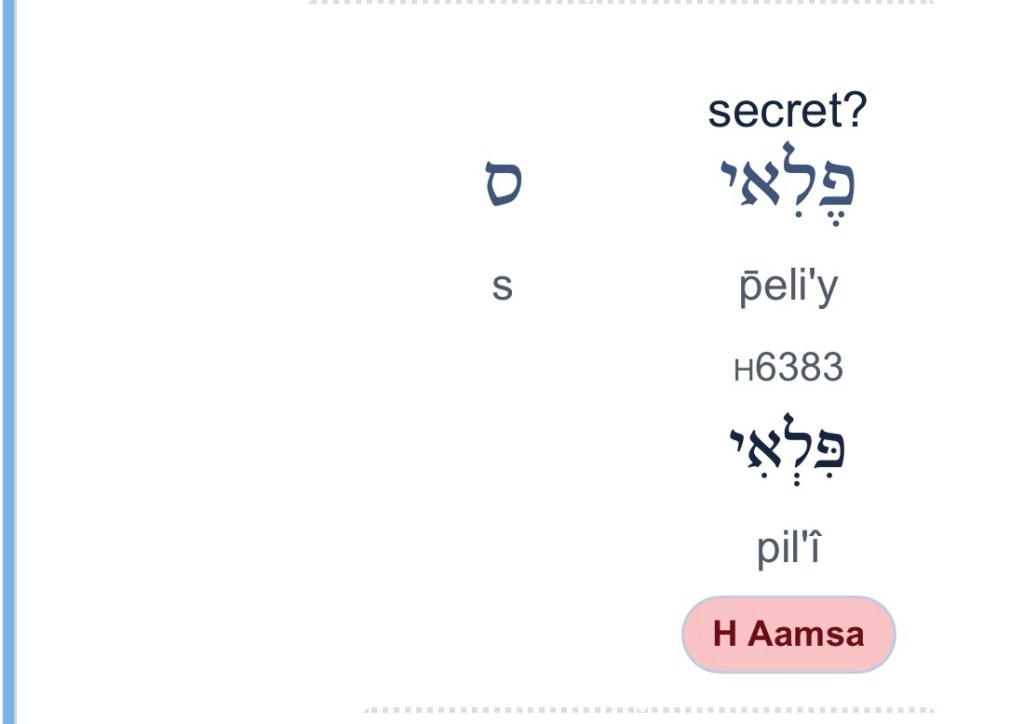This screenshot has height=724, width=1024.
Task: Open Strong's number H6383
Action: (x=788, y=368)
